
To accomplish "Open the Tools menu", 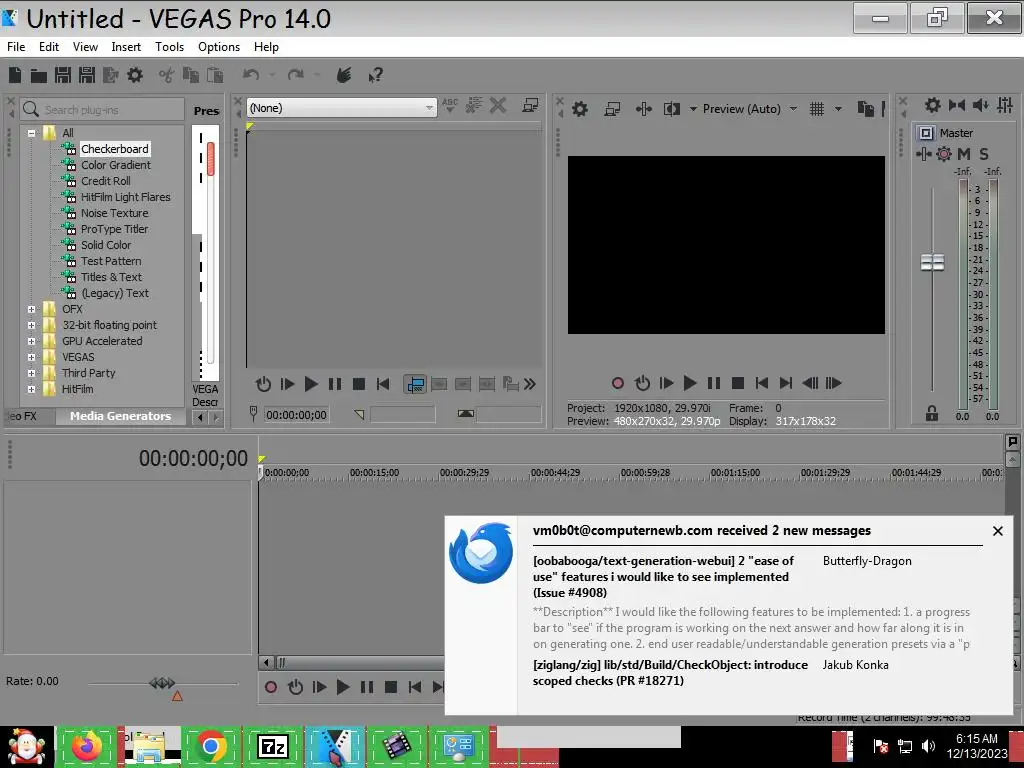I will [169, 47].
